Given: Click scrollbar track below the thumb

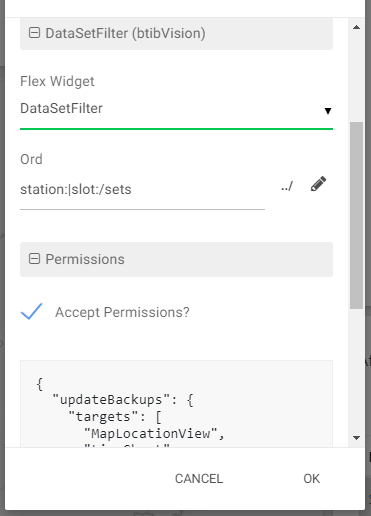Looking at the screenshot, I should point(356,370).
